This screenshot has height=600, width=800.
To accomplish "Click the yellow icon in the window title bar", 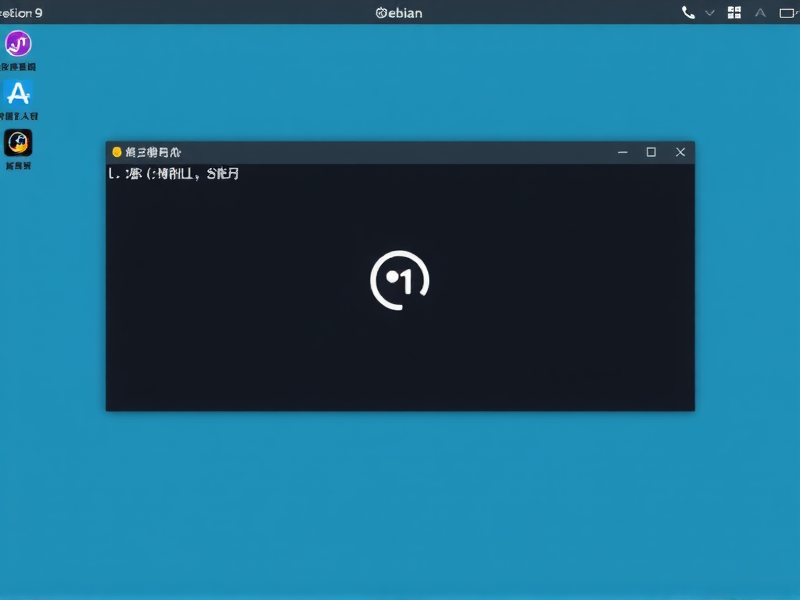I will click(117, 152).
